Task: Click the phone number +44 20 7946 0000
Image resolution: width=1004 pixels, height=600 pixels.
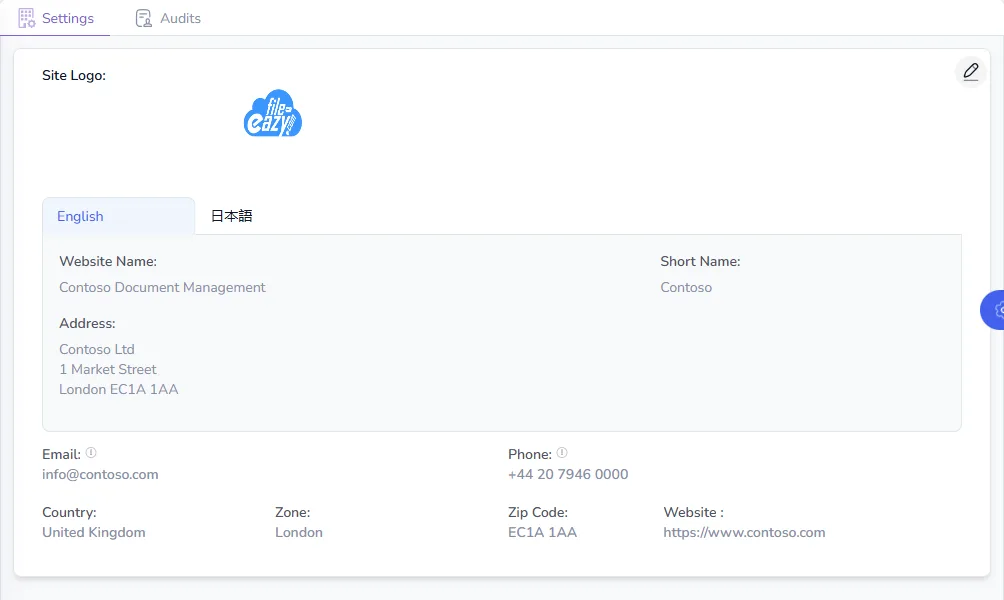Action: pos(568,474)
